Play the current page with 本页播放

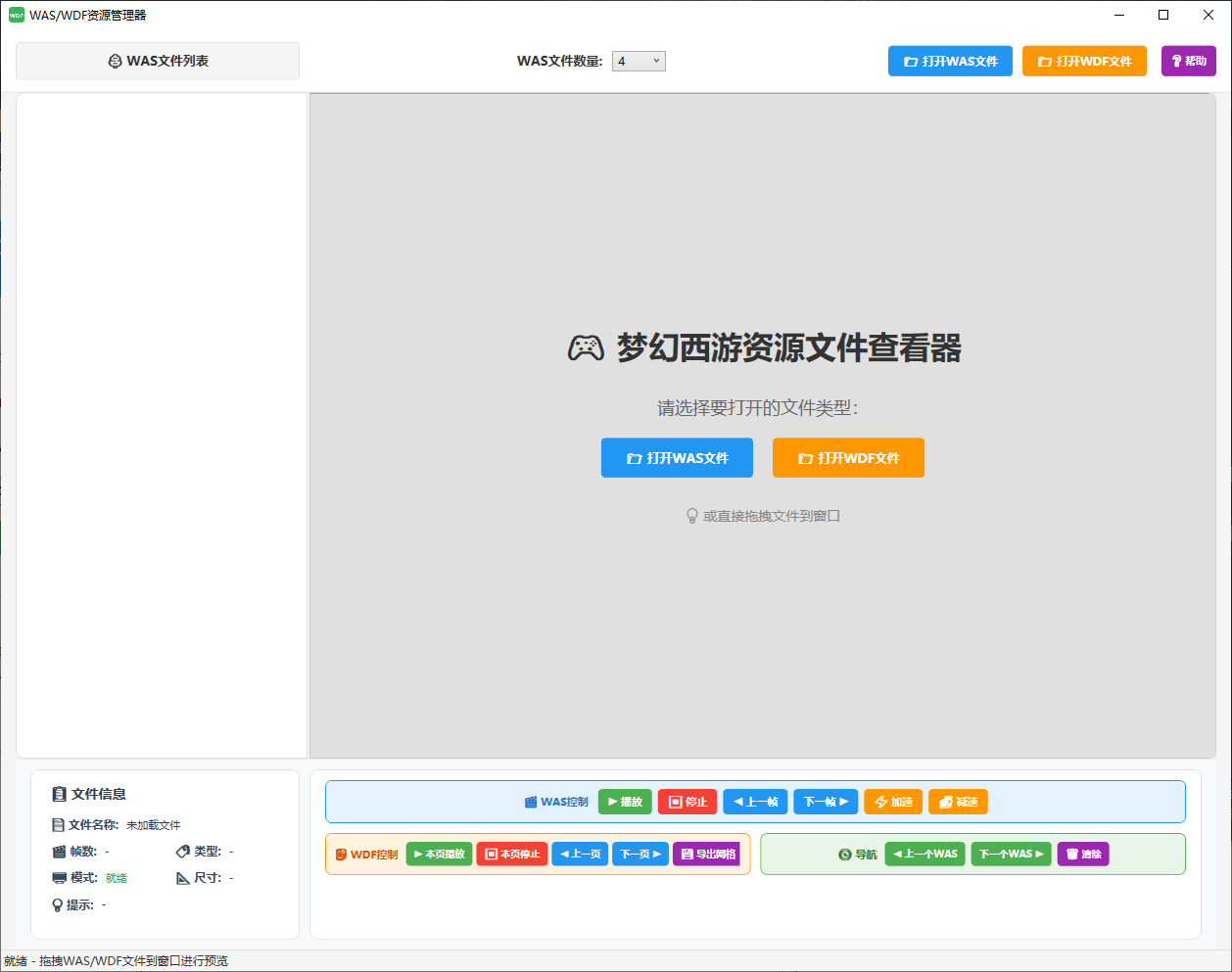439,855
